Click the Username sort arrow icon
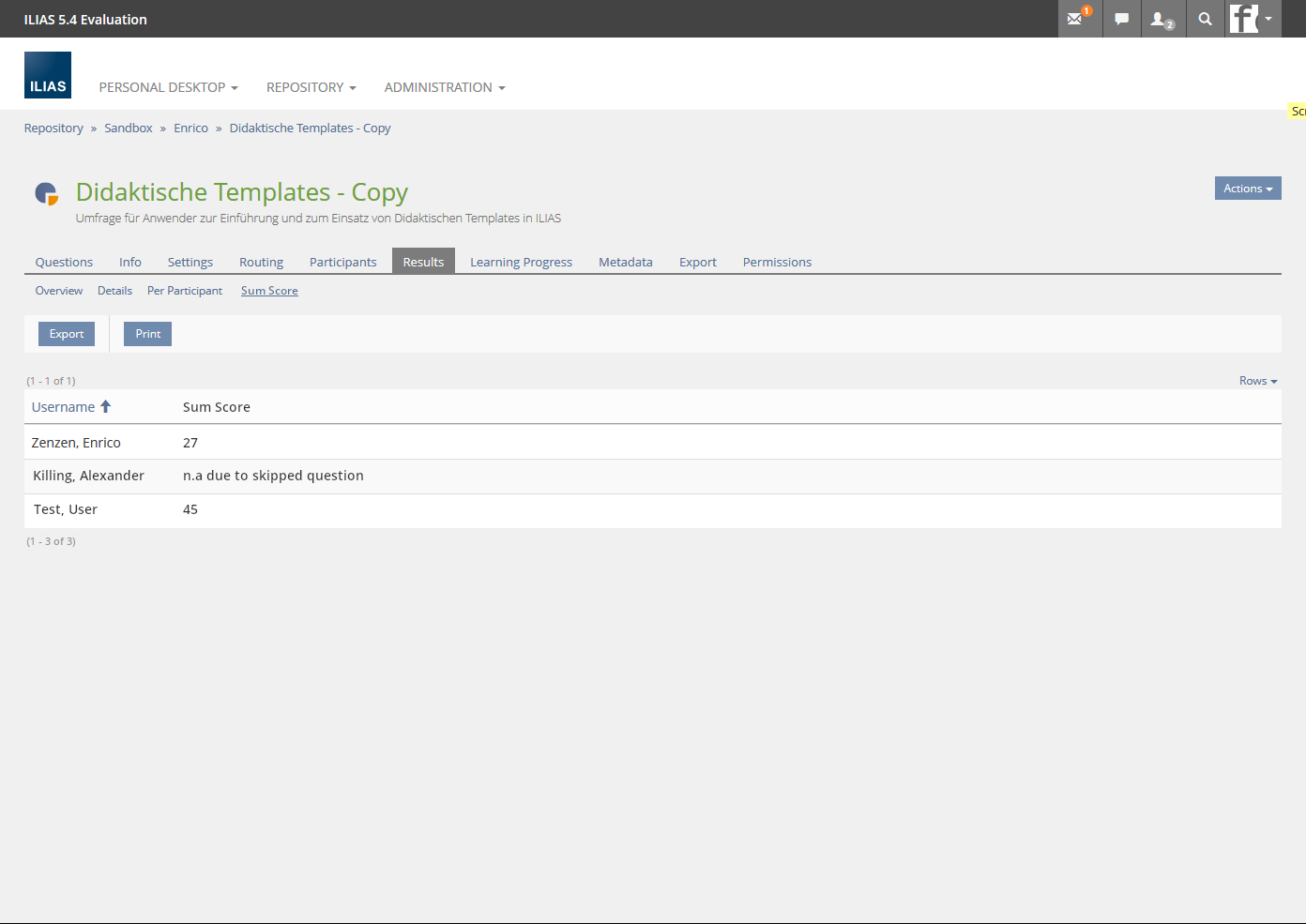 [106, 407]
